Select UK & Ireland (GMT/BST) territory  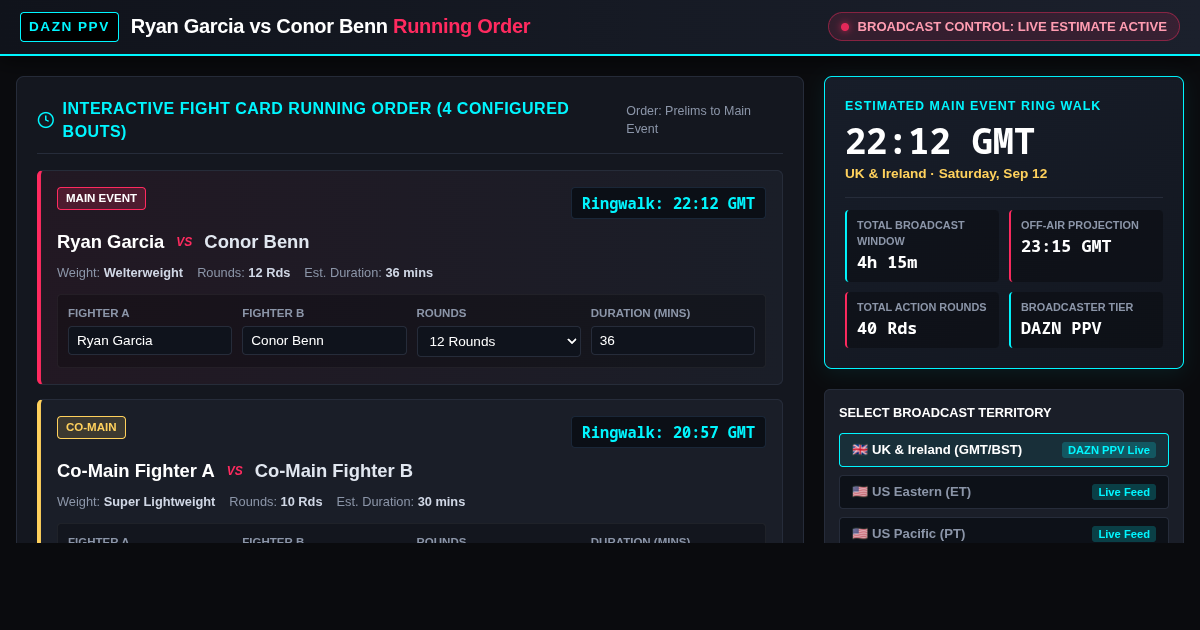click(1004, 450)
